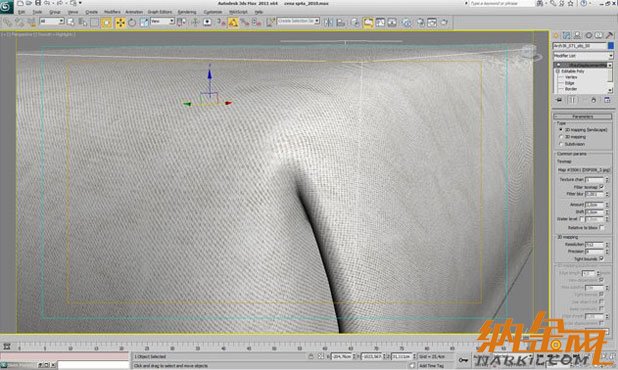Select the Edge sub-object level
This screenshot has height=370, width=618.
click(x=570, y=83)
